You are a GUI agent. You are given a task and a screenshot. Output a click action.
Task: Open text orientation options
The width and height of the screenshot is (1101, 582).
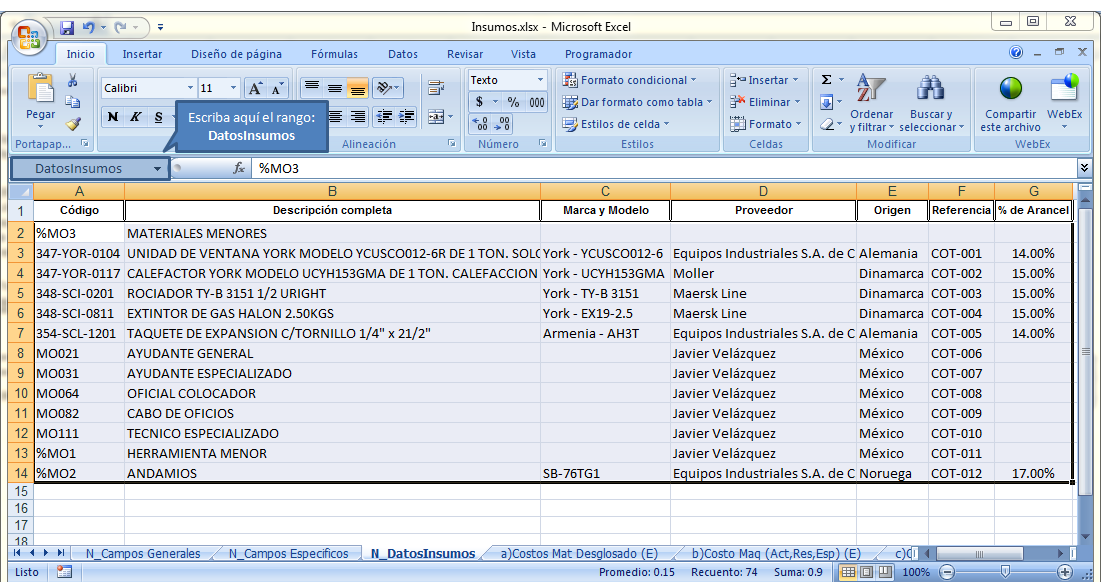[x=387, y=88]
